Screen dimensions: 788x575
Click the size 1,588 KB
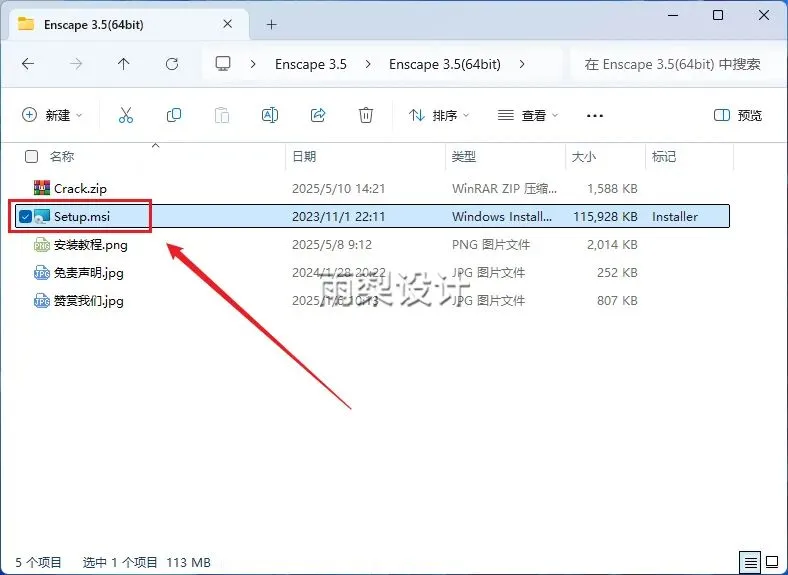point(612,188)
